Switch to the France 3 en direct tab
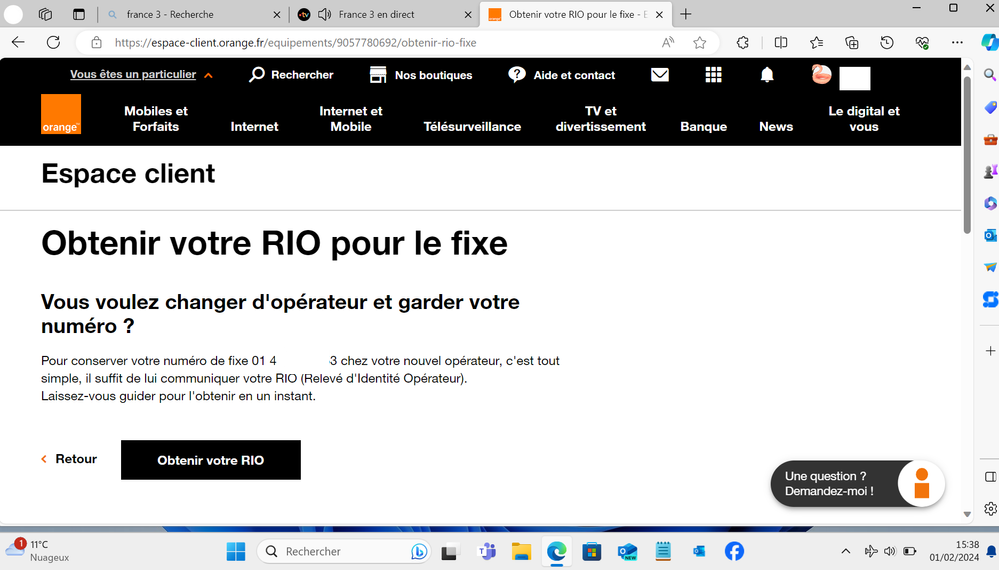This screenshot has width=999, height=570. (x=385, y=14)
